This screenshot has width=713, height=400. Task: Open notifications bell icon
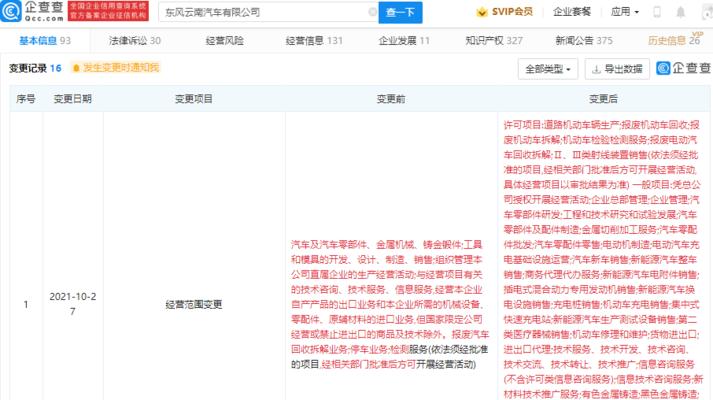coord(680,12)
